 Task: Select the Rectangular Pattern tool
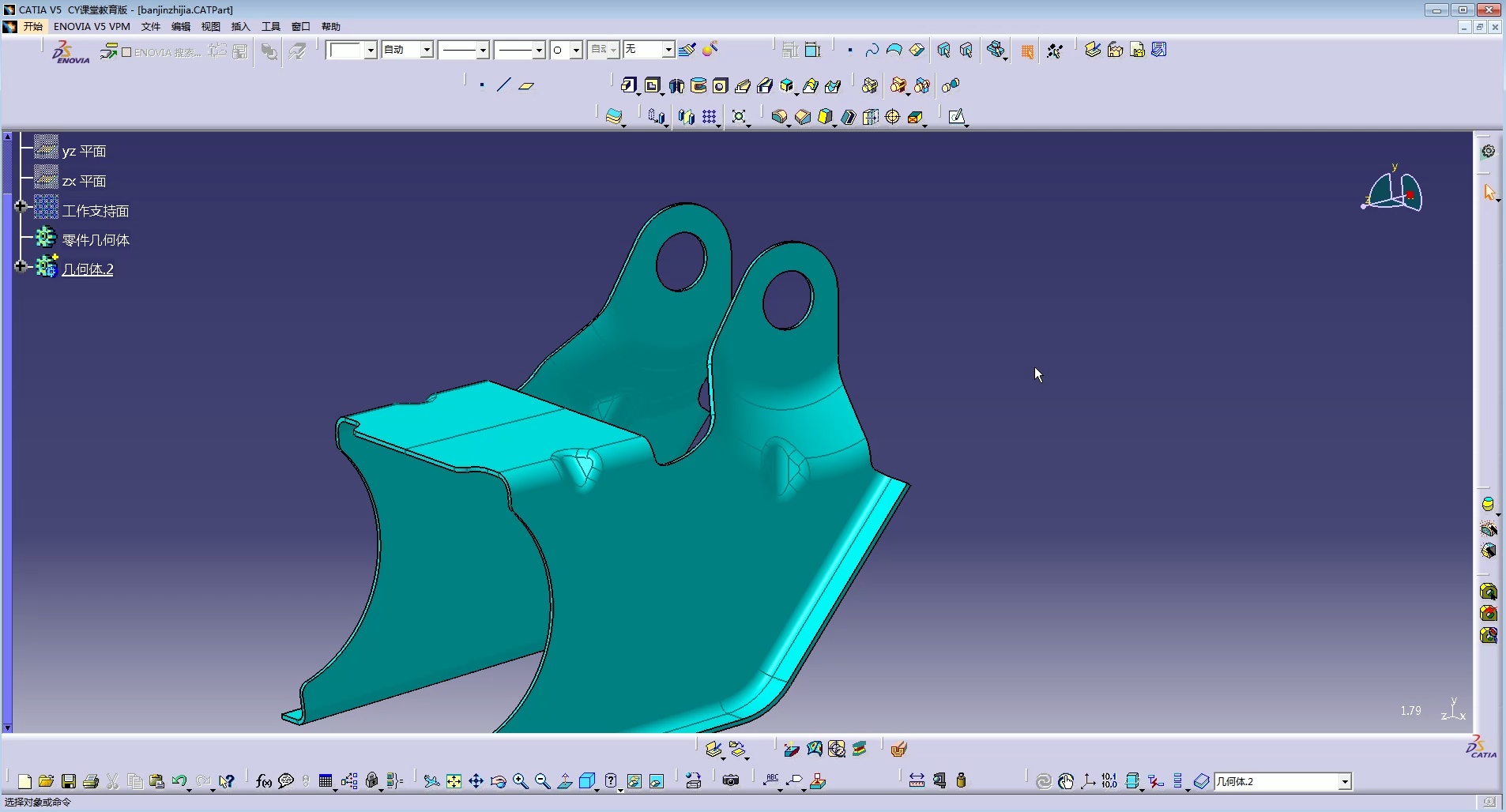tap(710, 117)
